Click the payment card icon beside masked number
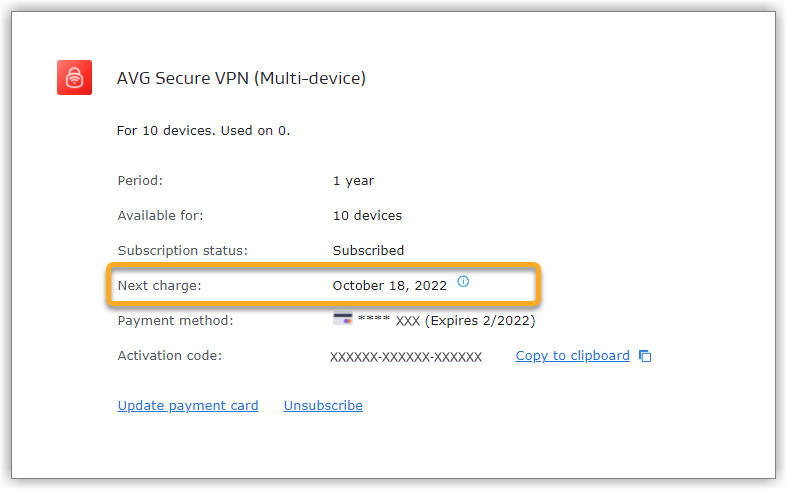The width and height of the screenshot is (787, 490). (343, 319)
